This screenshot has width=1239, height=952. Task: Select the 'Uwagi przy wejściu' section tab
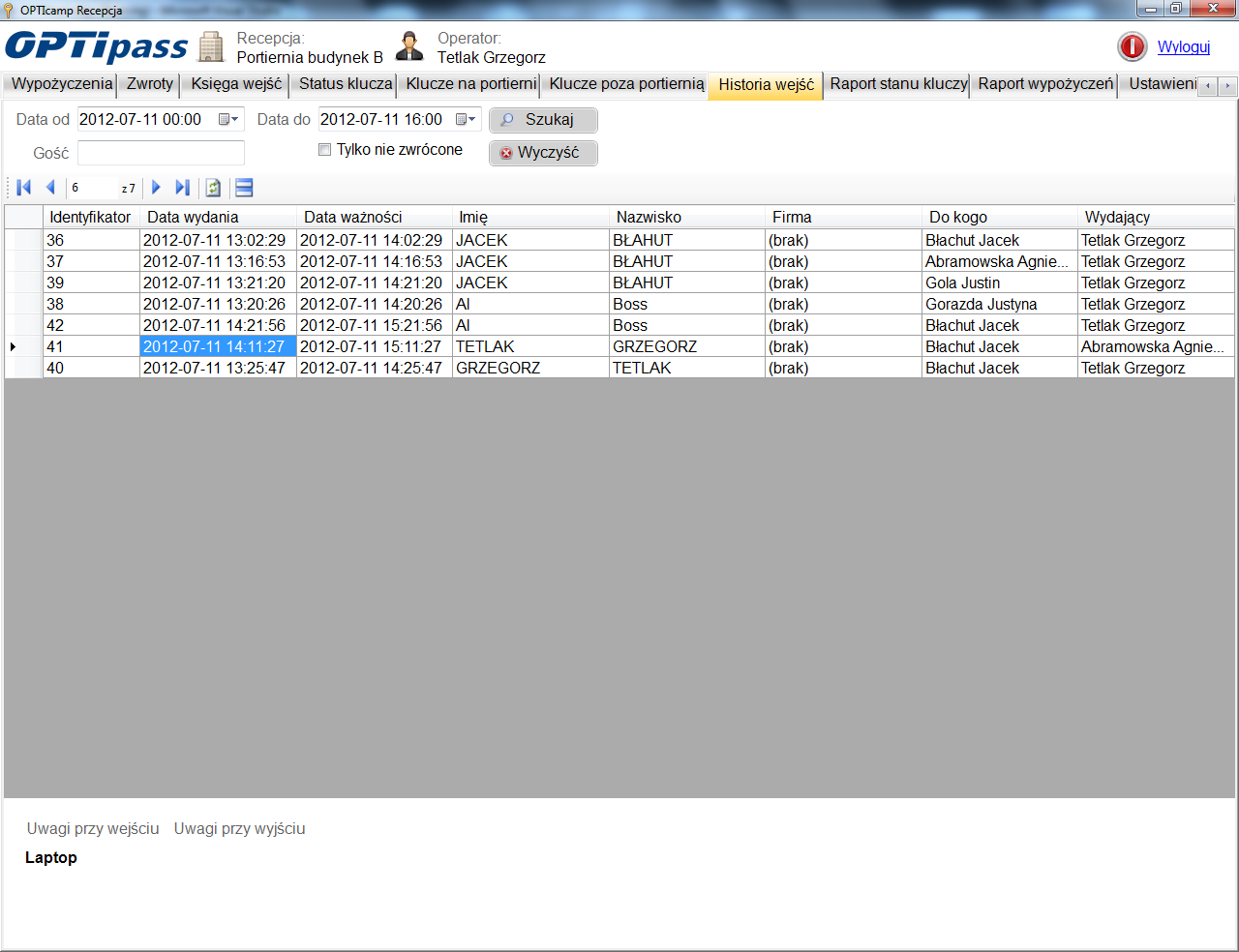point(93,828)
